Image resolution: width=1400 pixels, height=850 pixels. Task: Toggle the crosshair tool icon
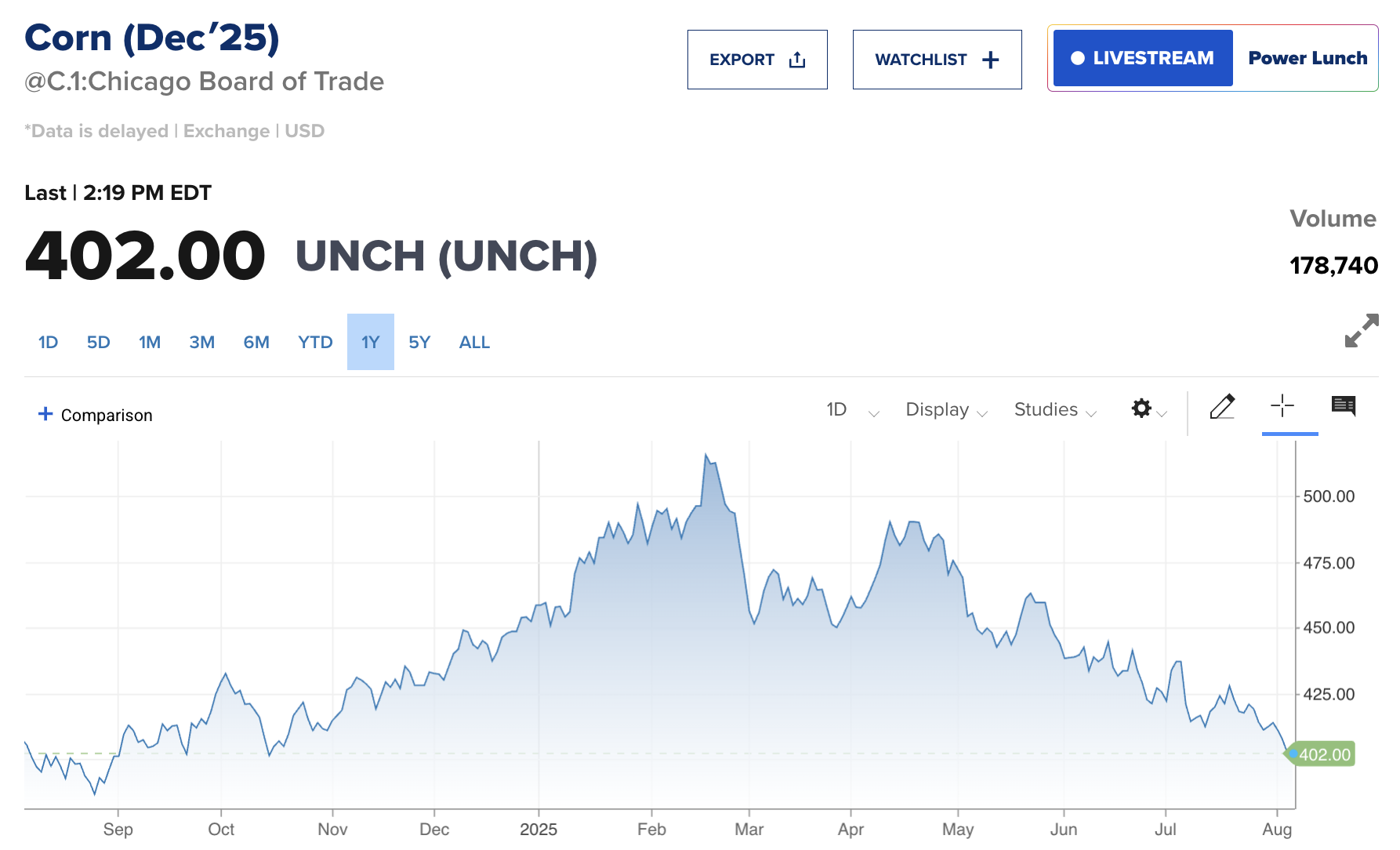[1282, 405]
